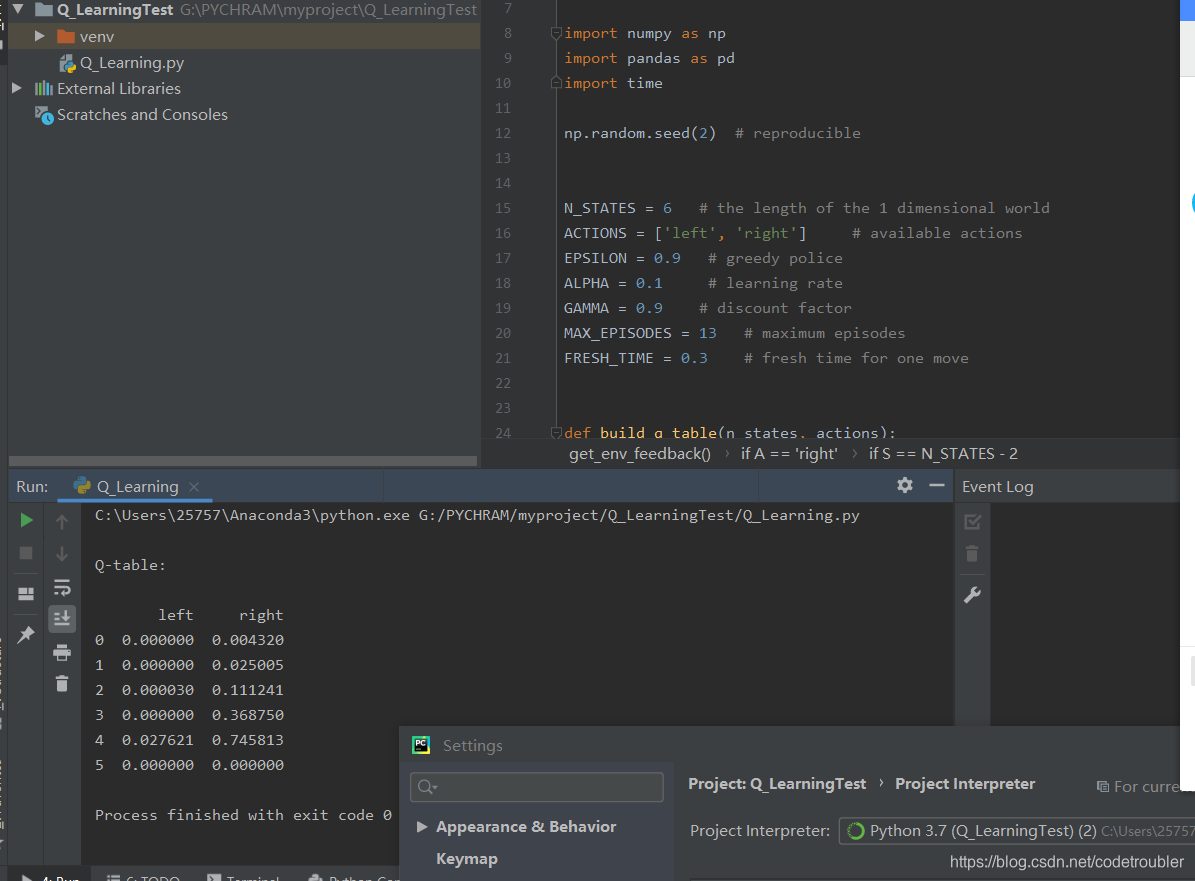The image size is (1195, 881).
Task: Clear Event Log with trash icon
Action: [972, 554]
